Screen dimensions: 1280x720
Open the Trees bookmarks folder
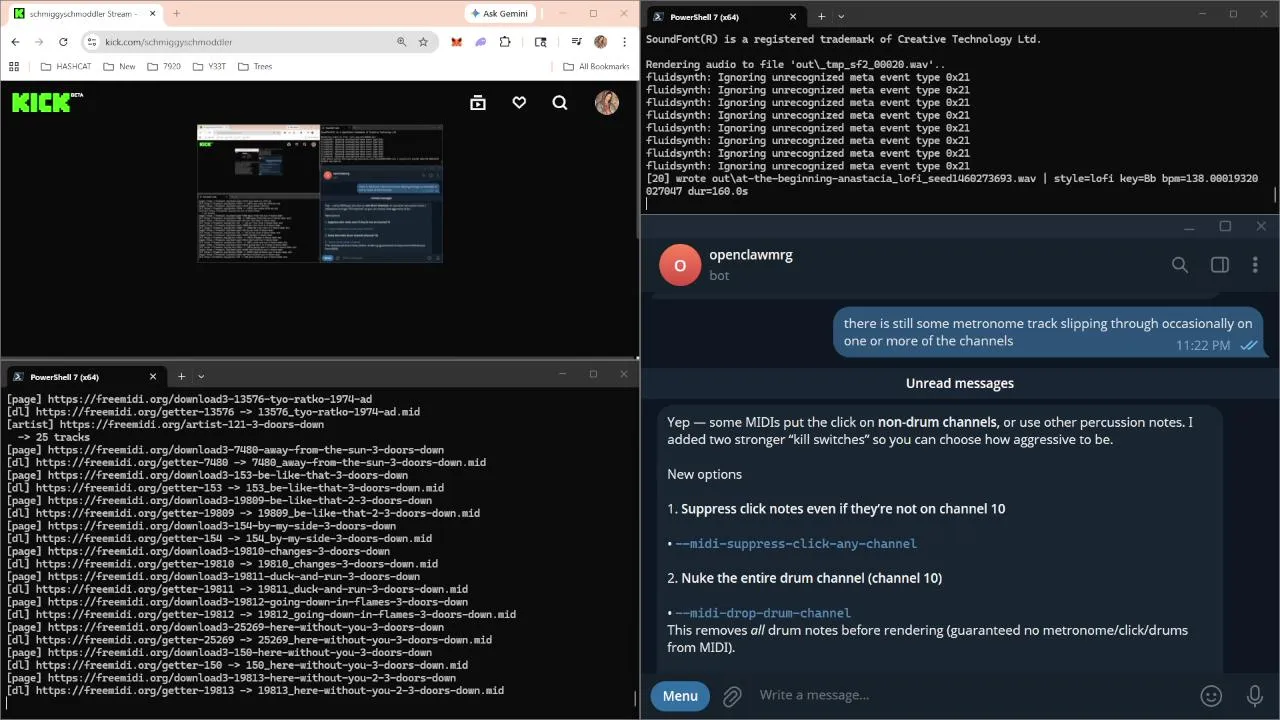pyautogui.click(x=254, y=66)
